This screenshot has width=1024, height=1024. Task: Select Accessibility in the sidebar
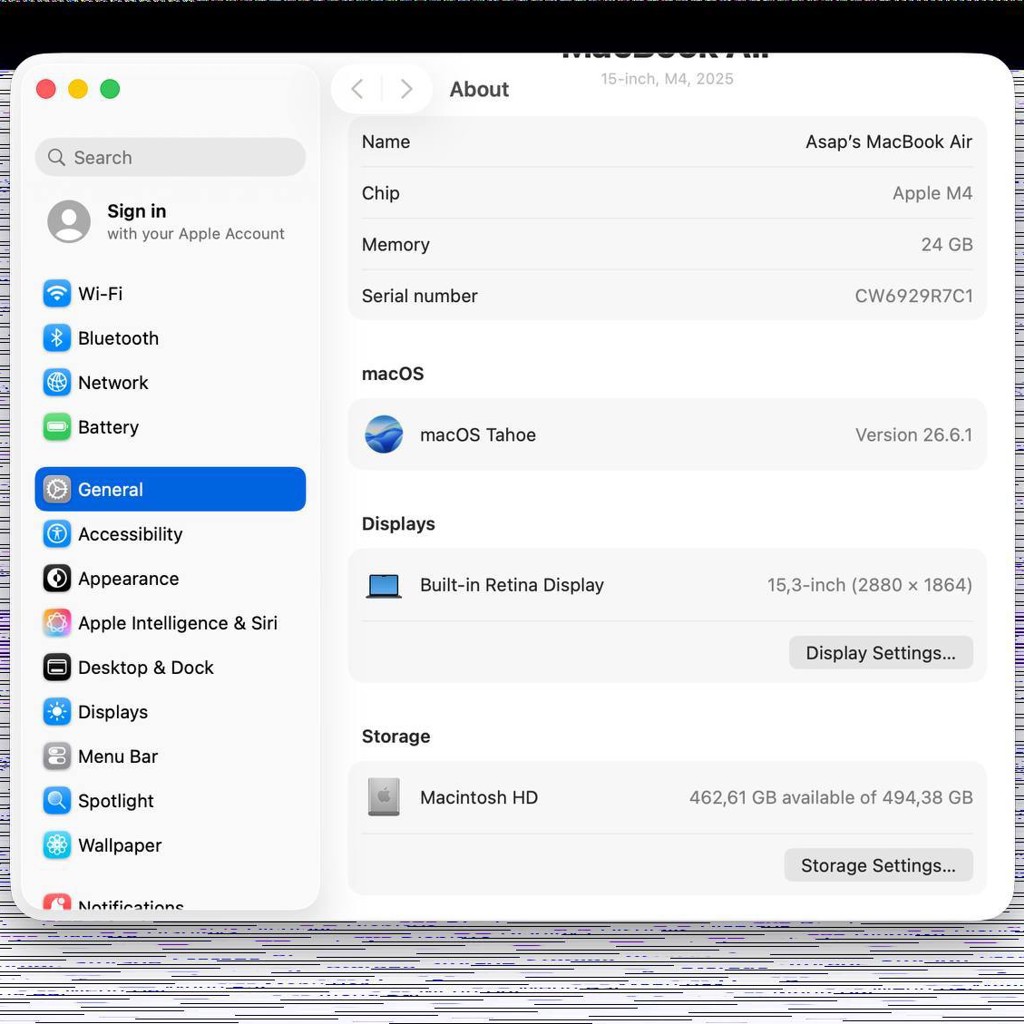170,534
